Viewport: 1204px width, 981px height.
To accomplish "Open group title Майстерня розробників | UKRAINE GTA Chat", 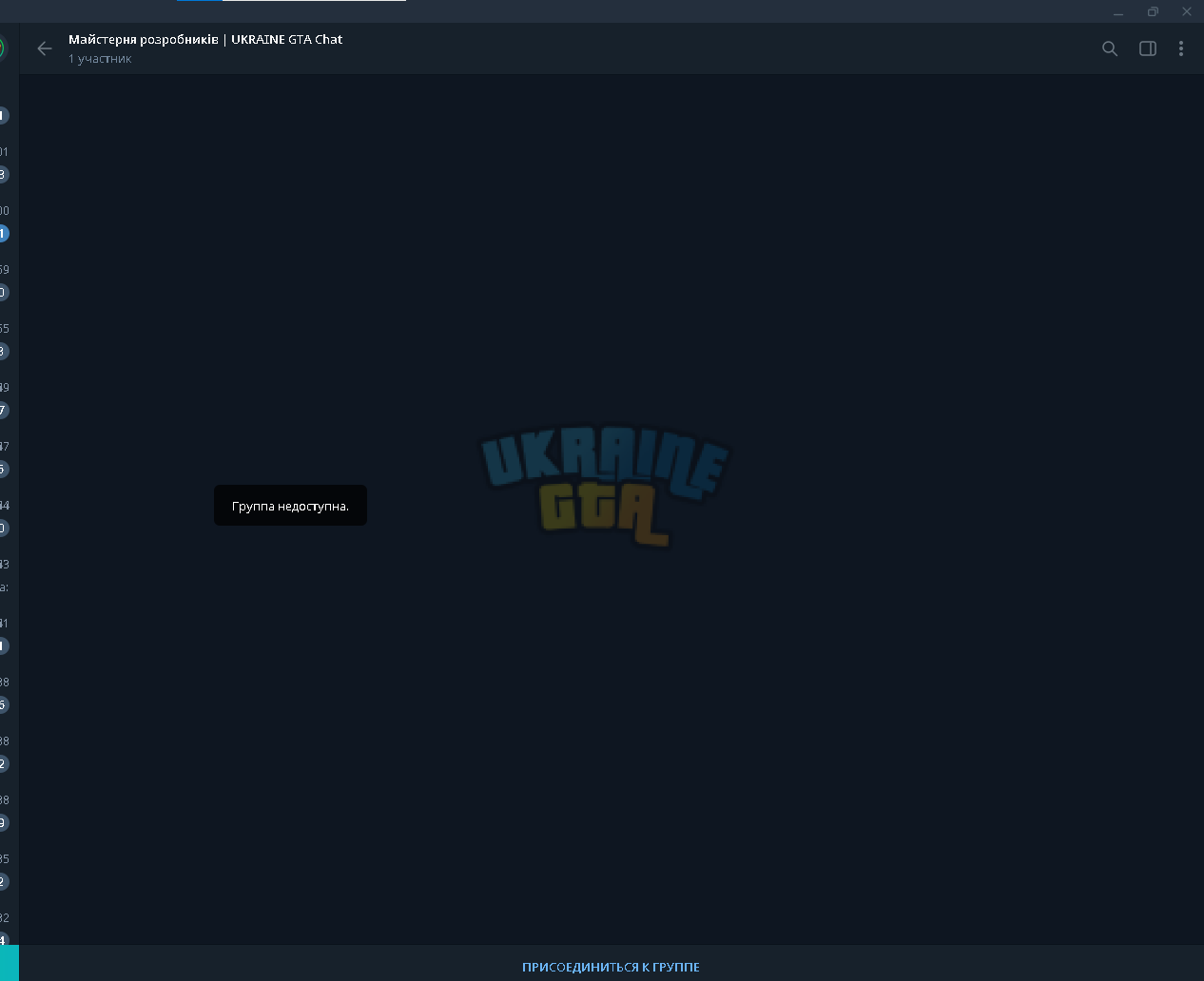I will click(205, 40).
